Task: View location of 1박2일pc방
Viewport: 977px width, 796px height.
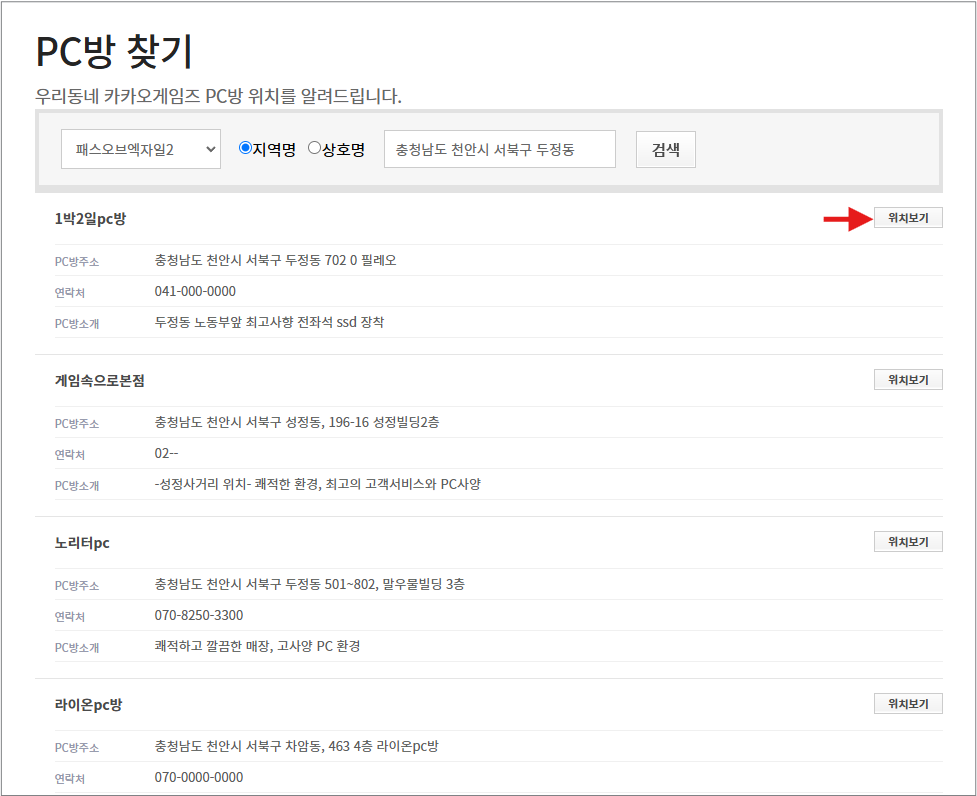Action: coord(908,218)
